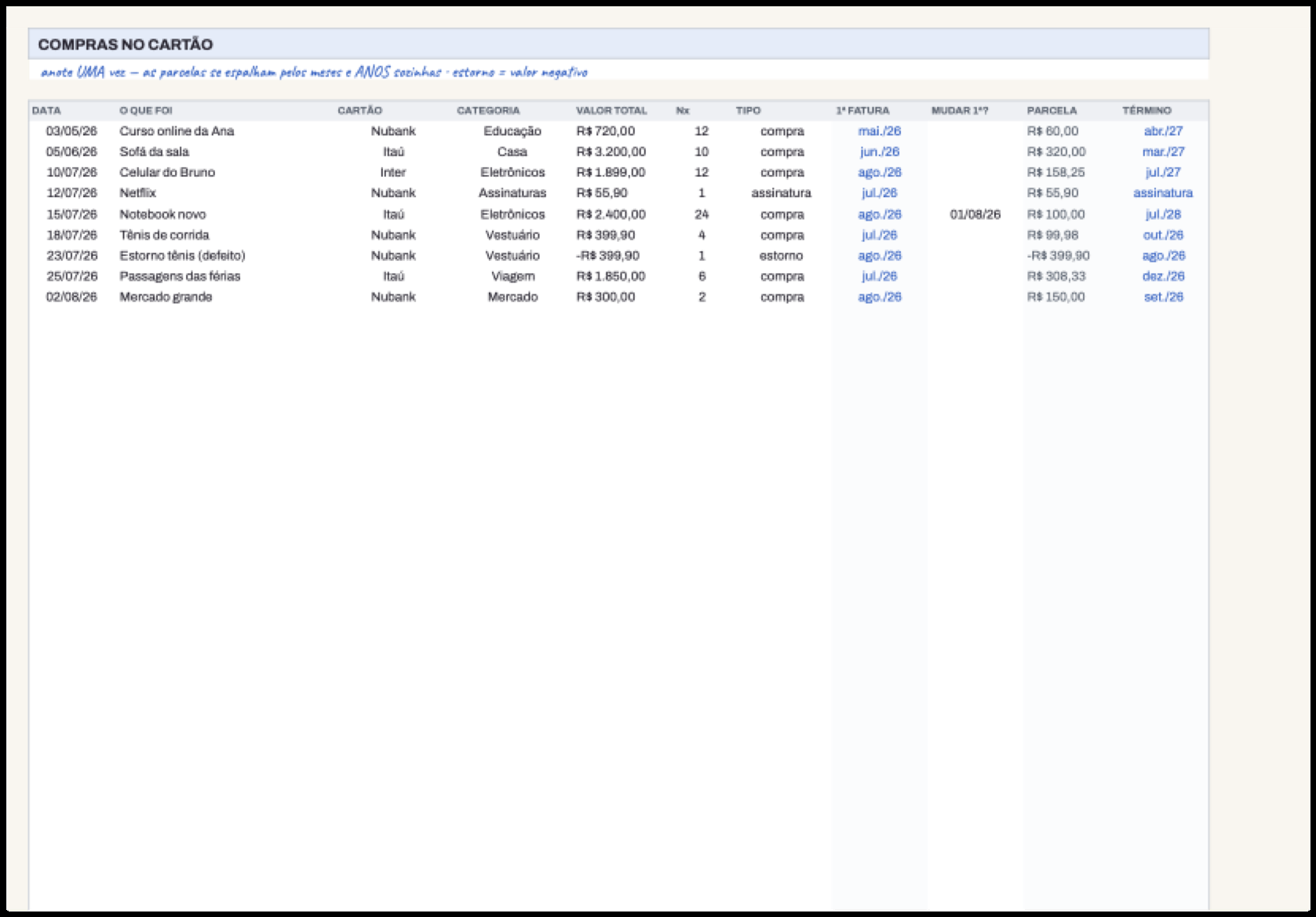Viewport: 1316px width, 917px height.
Task: Click the 'Passagens das férias' cell
Action: point(180,276)
